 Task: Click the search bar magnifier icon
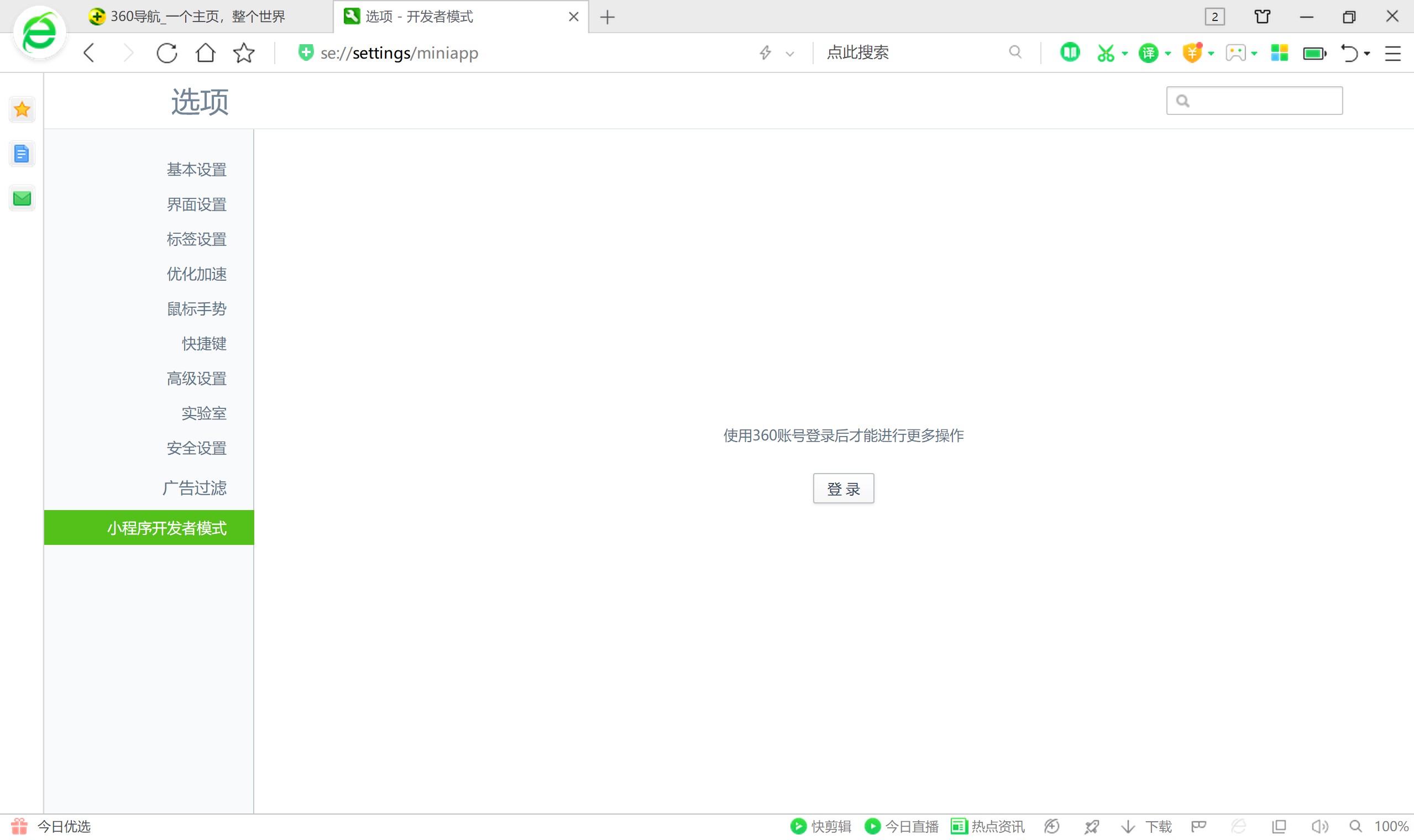point(1015,52)
